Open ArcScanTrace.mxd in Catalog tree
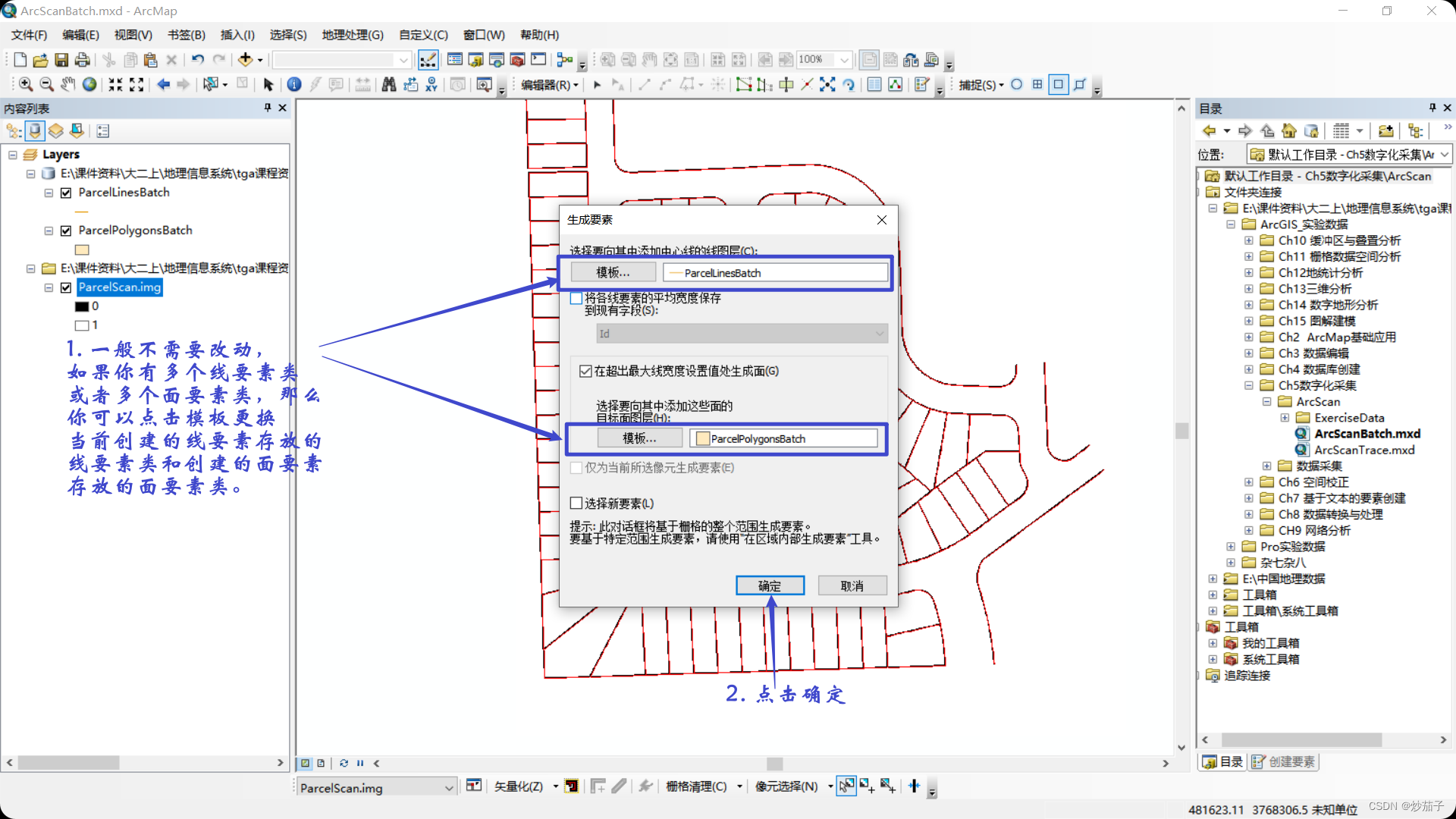 click(1364, 450)
